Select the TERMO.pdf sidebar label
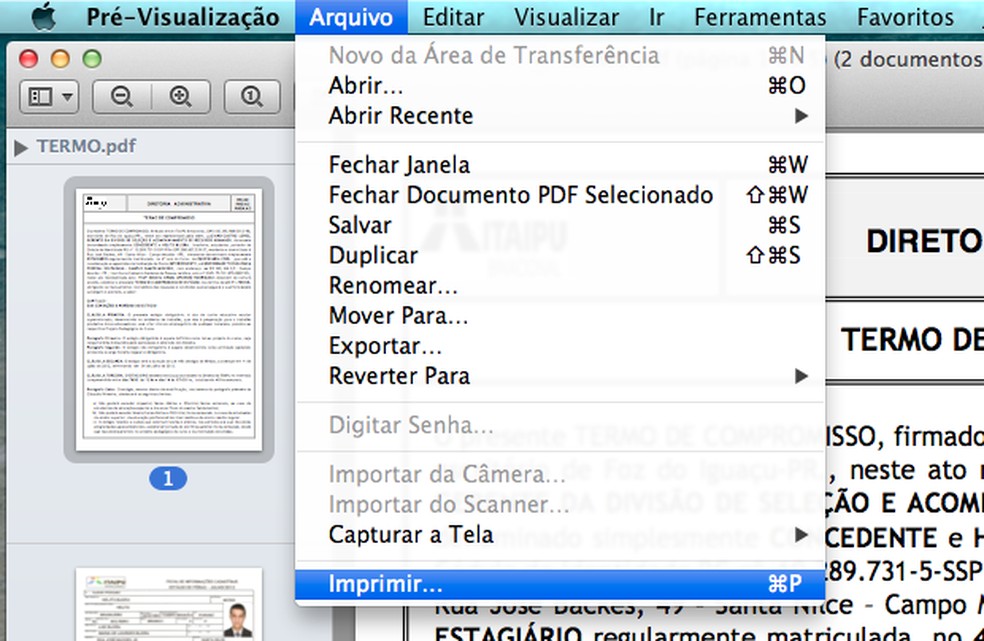Image resolution: width=984 pixels, height=641 pixels. point(87,146)
